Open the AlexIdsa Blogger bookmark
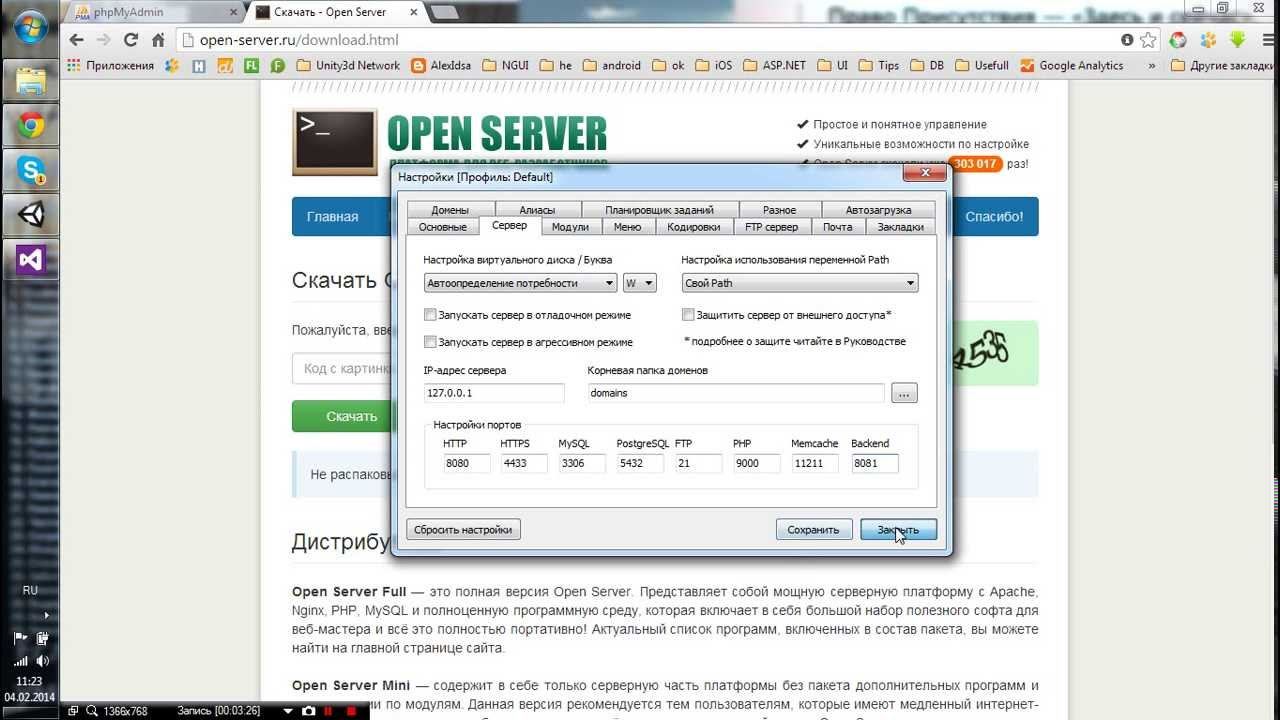This screenshot has width=1280, height=720. coord(440,65)
